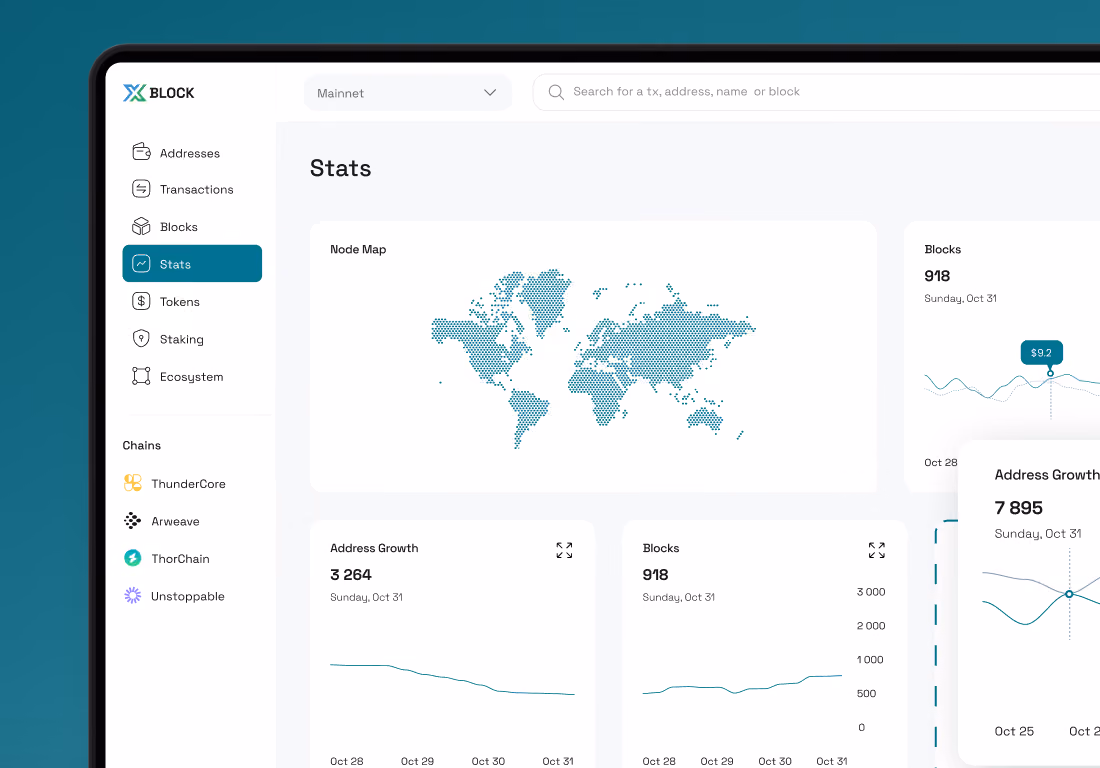The image size is (1100, 768).
Task: Click the Addresses wallet icon
Action: click(141, 151)
